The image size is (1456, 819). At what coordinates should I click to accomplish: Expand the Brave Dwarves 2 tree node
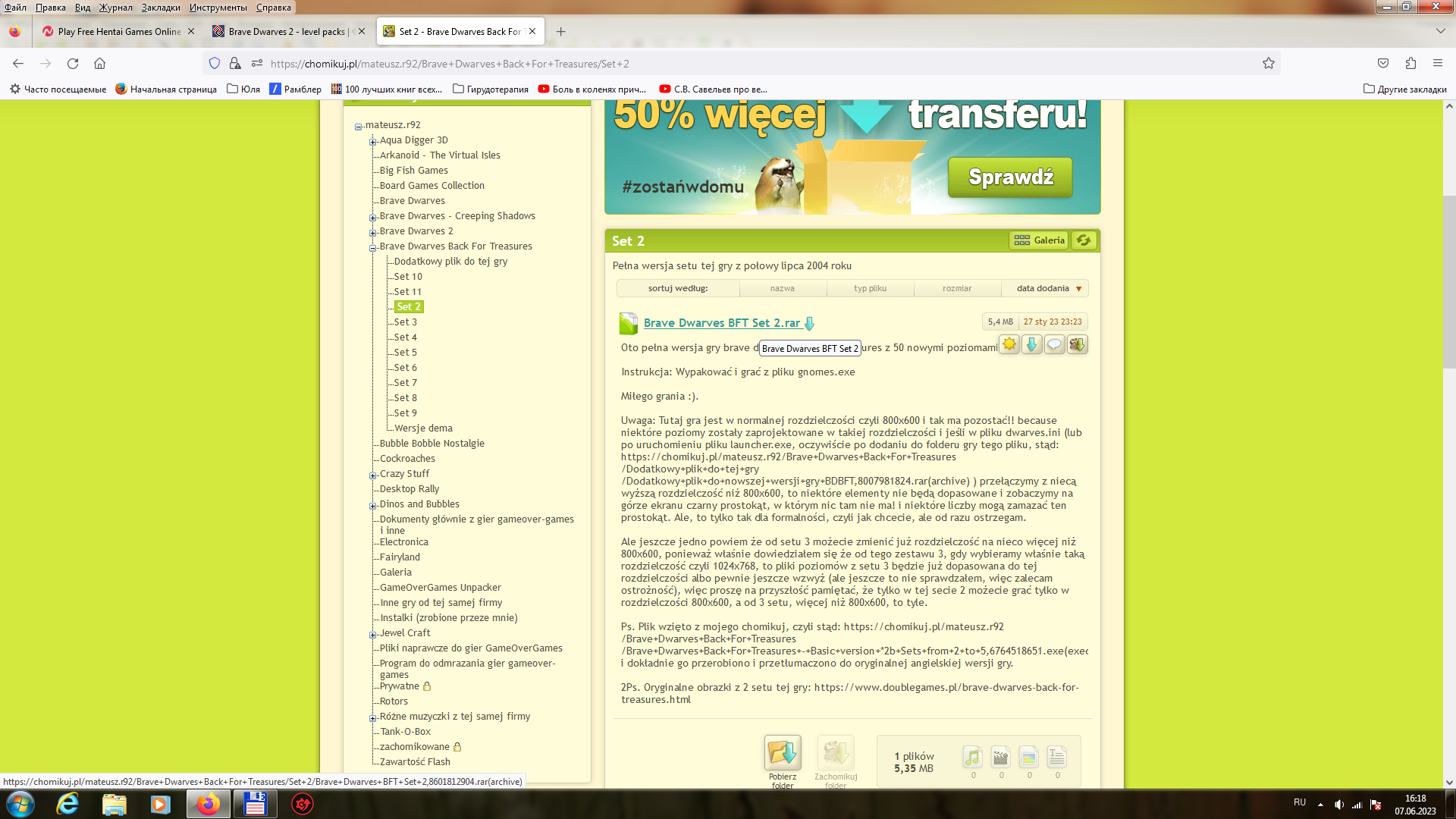(372, 233)
